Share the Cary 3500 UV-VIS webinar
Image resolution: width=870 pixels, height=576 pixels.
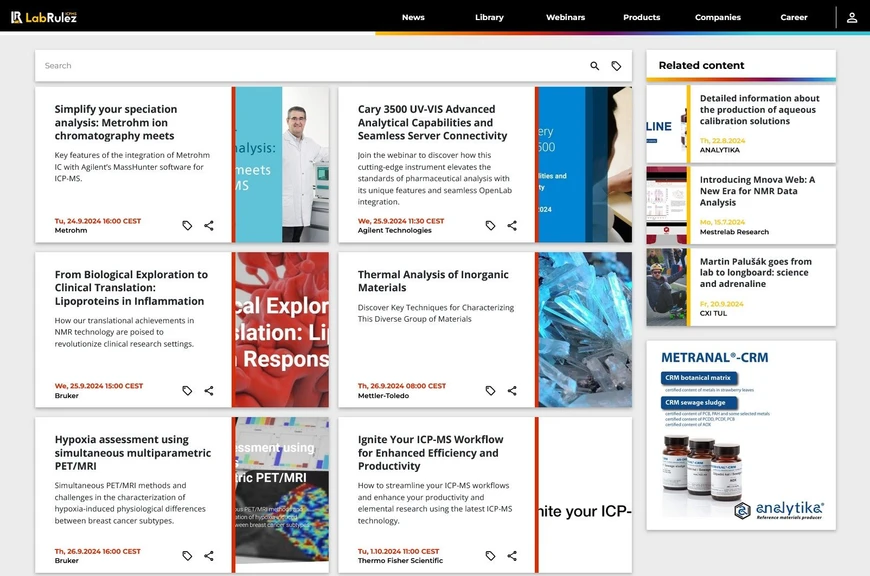point(512,225)
